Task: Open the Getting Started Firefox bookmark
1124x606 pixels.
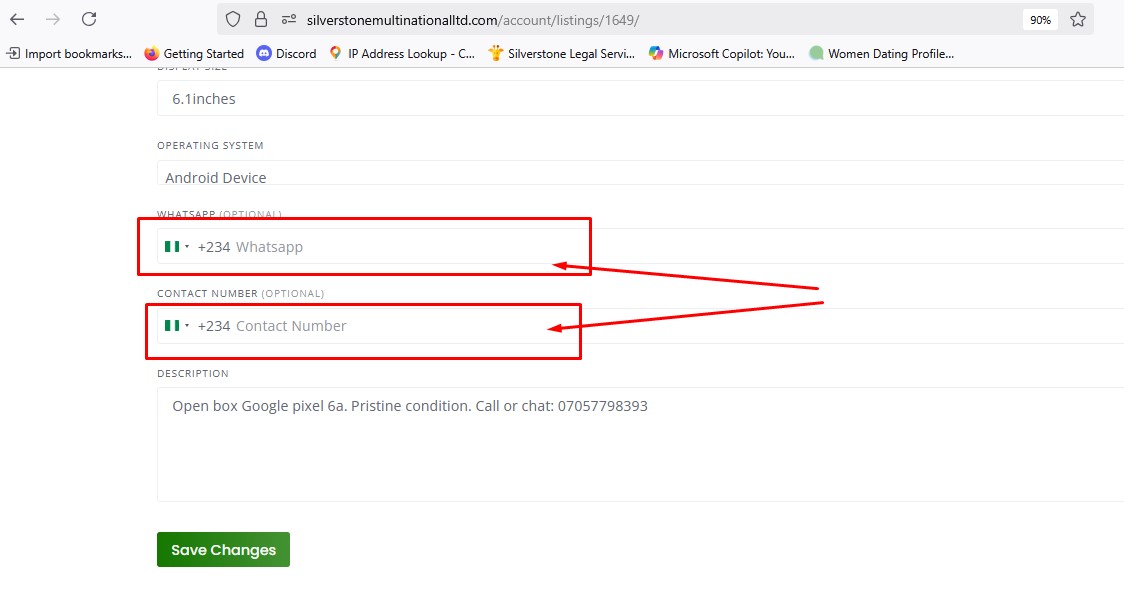Action: 194,54
